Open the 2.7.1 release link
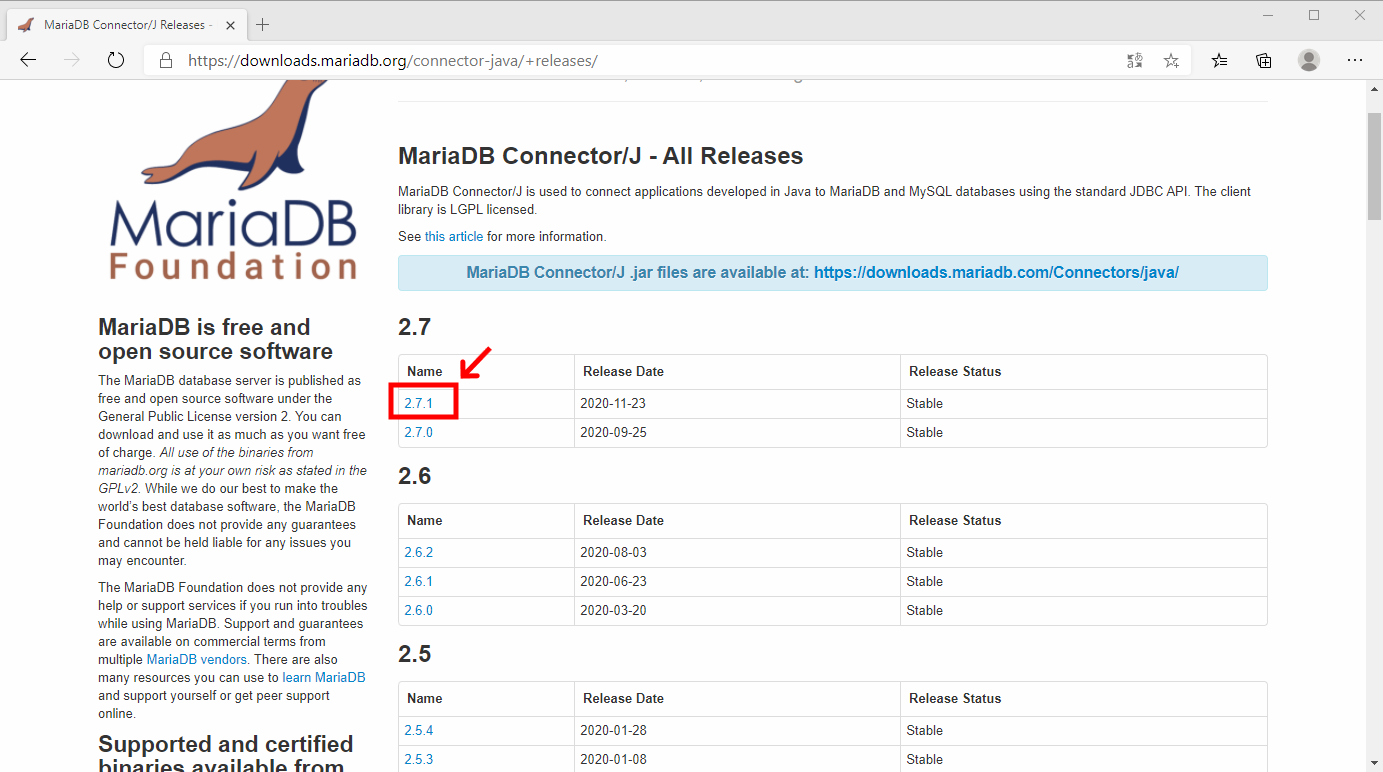 pyautogui.click(x=419, y=404)
